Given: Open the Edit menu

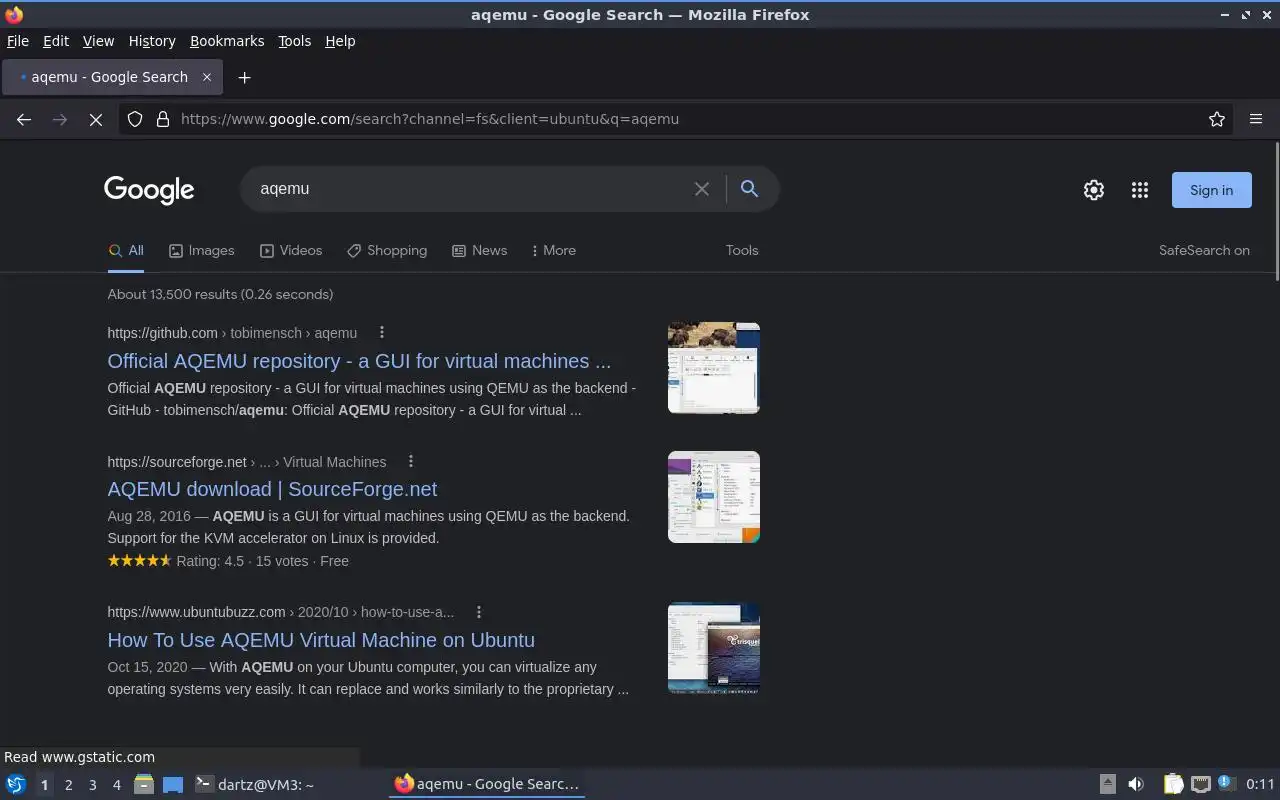Looking at the screenshot, I should coord(56,41).
